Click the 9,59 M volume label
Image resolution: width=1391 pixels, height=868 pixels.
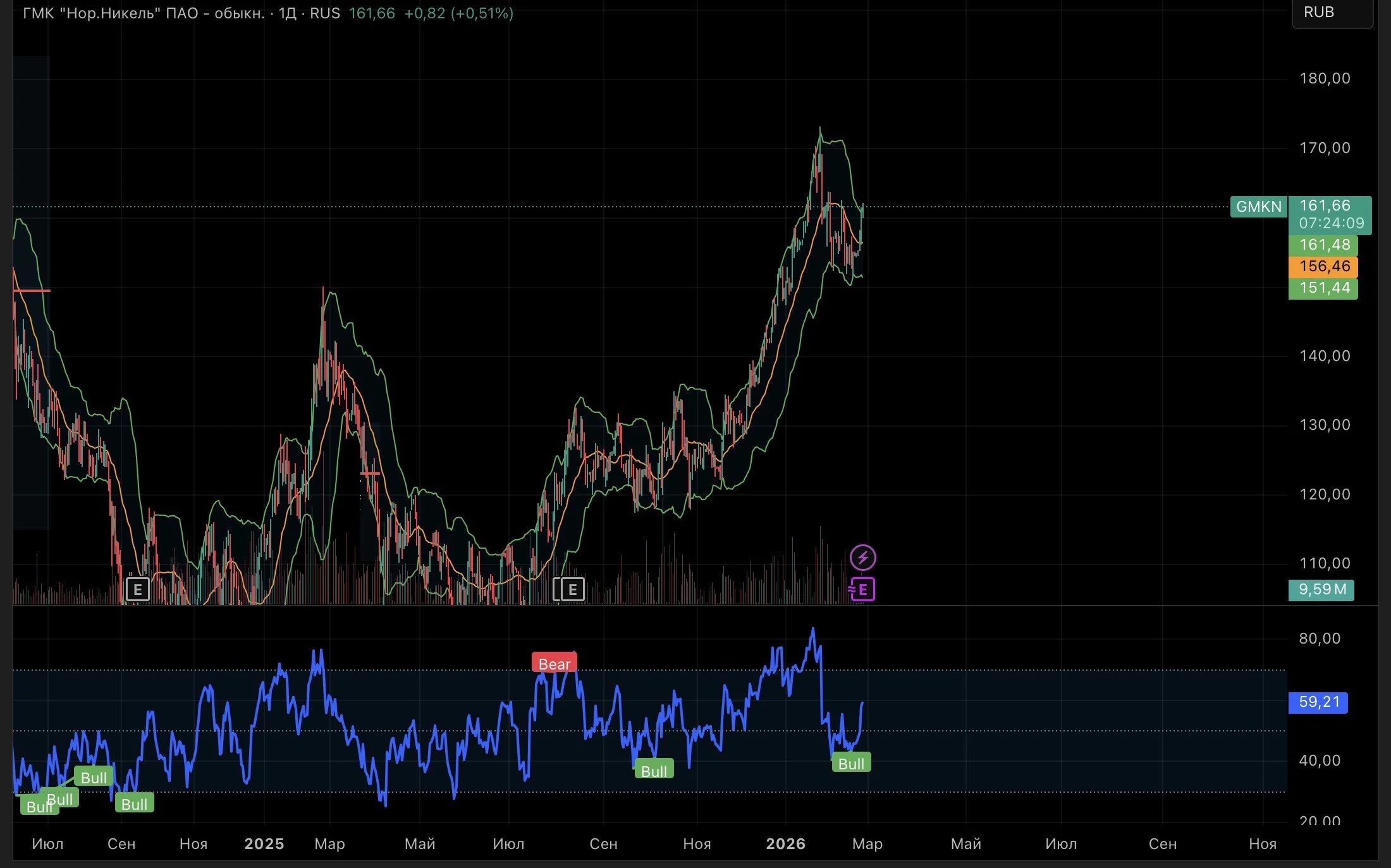click(x=1321, y=590)
